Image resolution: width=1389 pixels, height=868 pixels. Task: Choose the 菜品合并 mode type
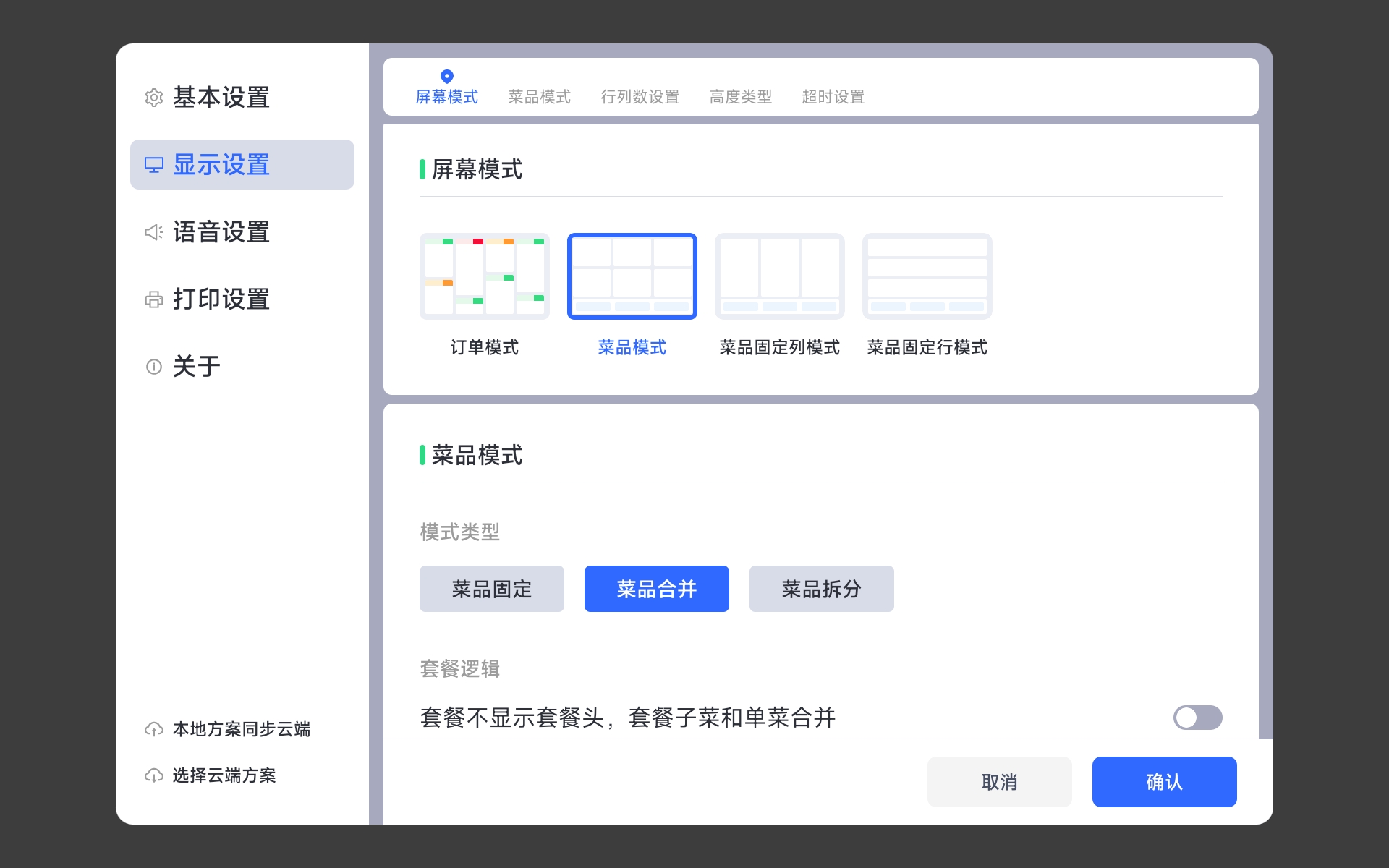656,589
